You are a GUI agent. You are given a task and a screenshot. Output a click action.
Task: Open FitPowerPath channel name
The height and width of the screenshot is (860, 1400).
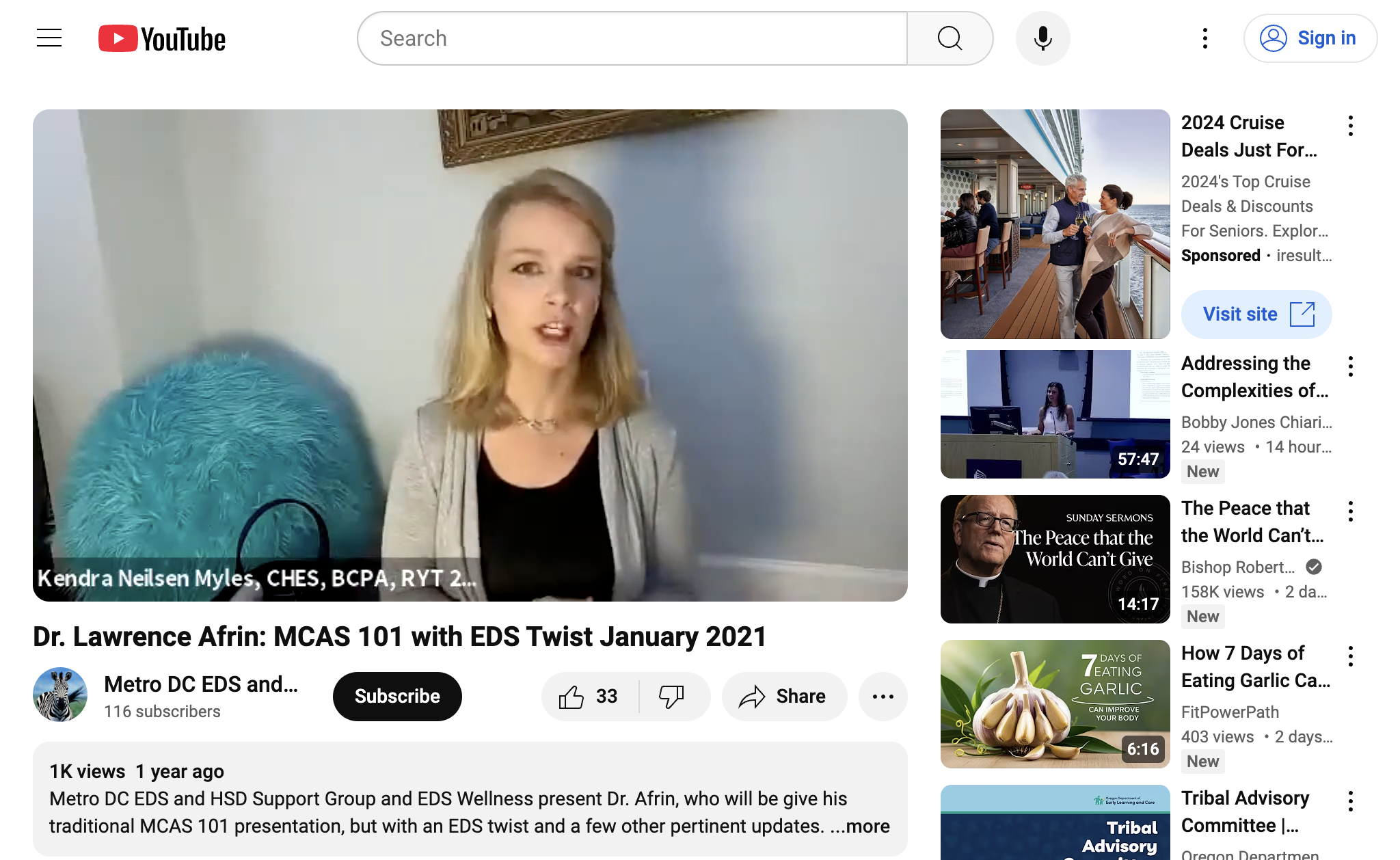1230,712
